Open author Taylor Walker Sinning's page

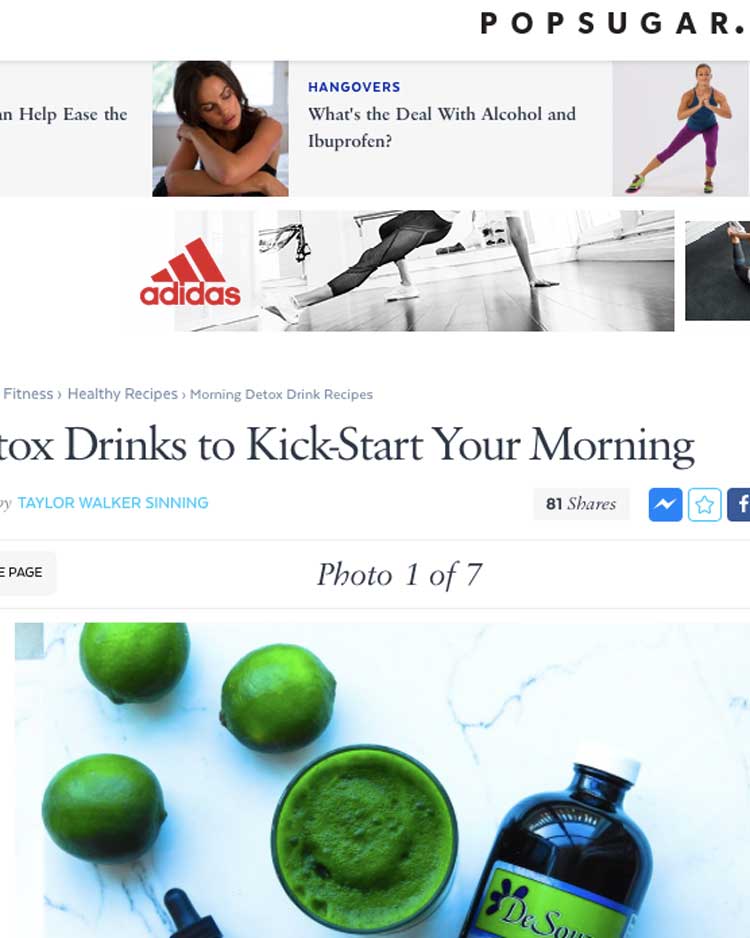pos(113,503)
